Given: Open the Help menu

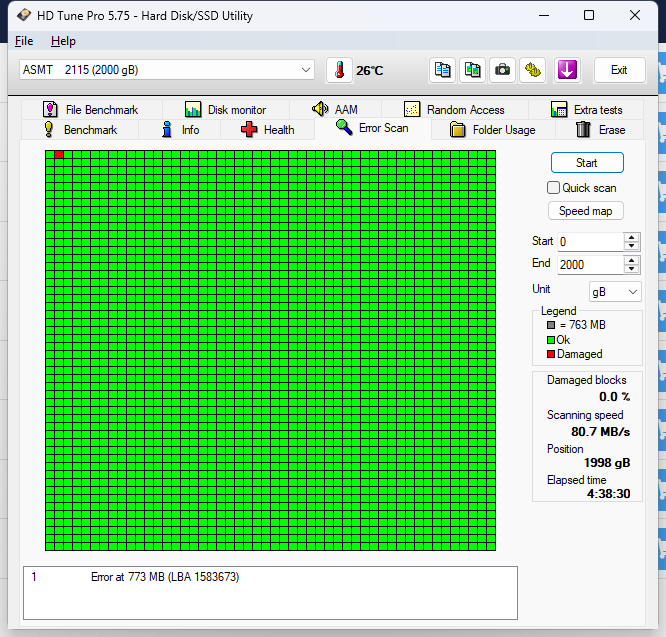Looking at the screenshot, I should point(63,41).
